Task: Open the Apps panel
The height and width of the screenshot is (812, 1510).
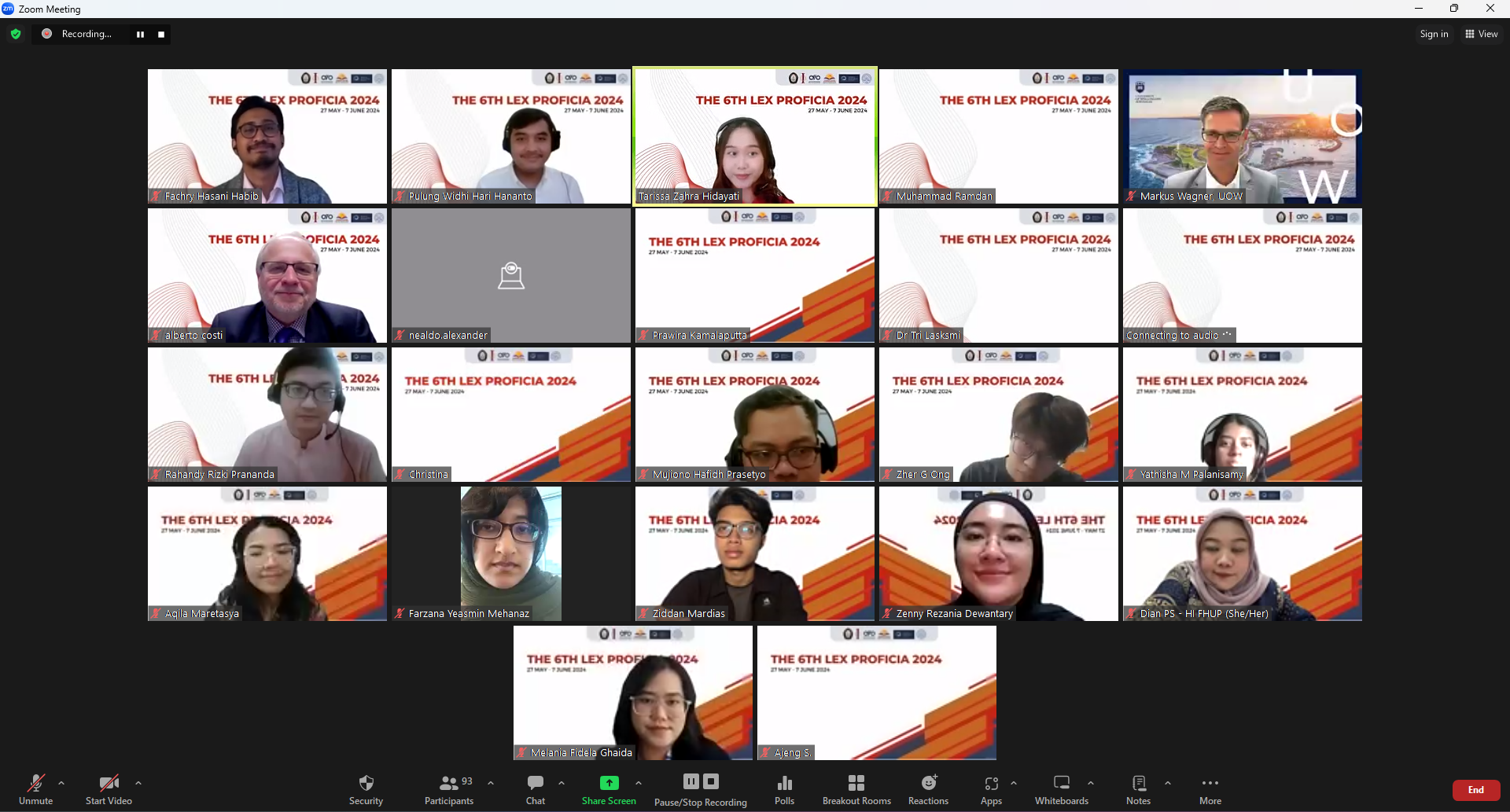Action: click(x=990, y=788)
